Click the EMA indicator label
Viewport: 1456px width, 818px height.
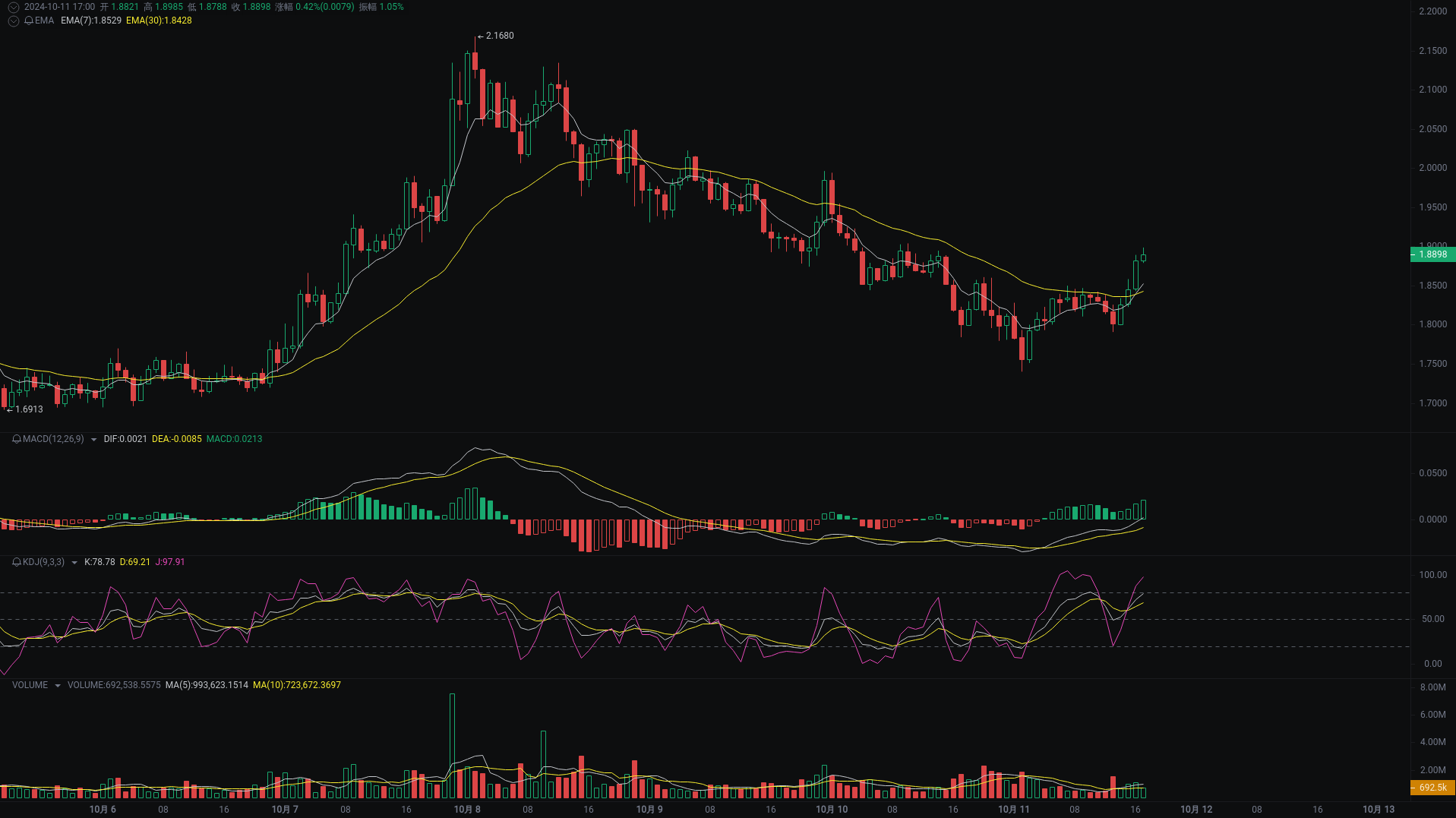tap(44, 21)
